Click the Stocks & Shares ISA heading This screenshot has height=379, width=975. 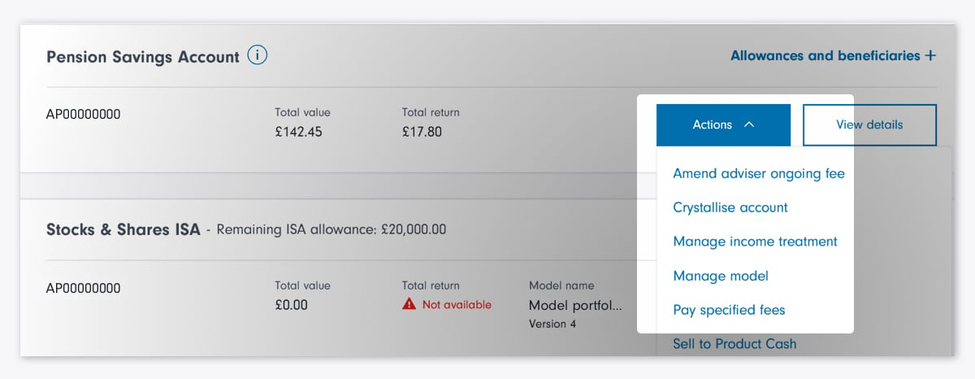click(x=123, y=230)
